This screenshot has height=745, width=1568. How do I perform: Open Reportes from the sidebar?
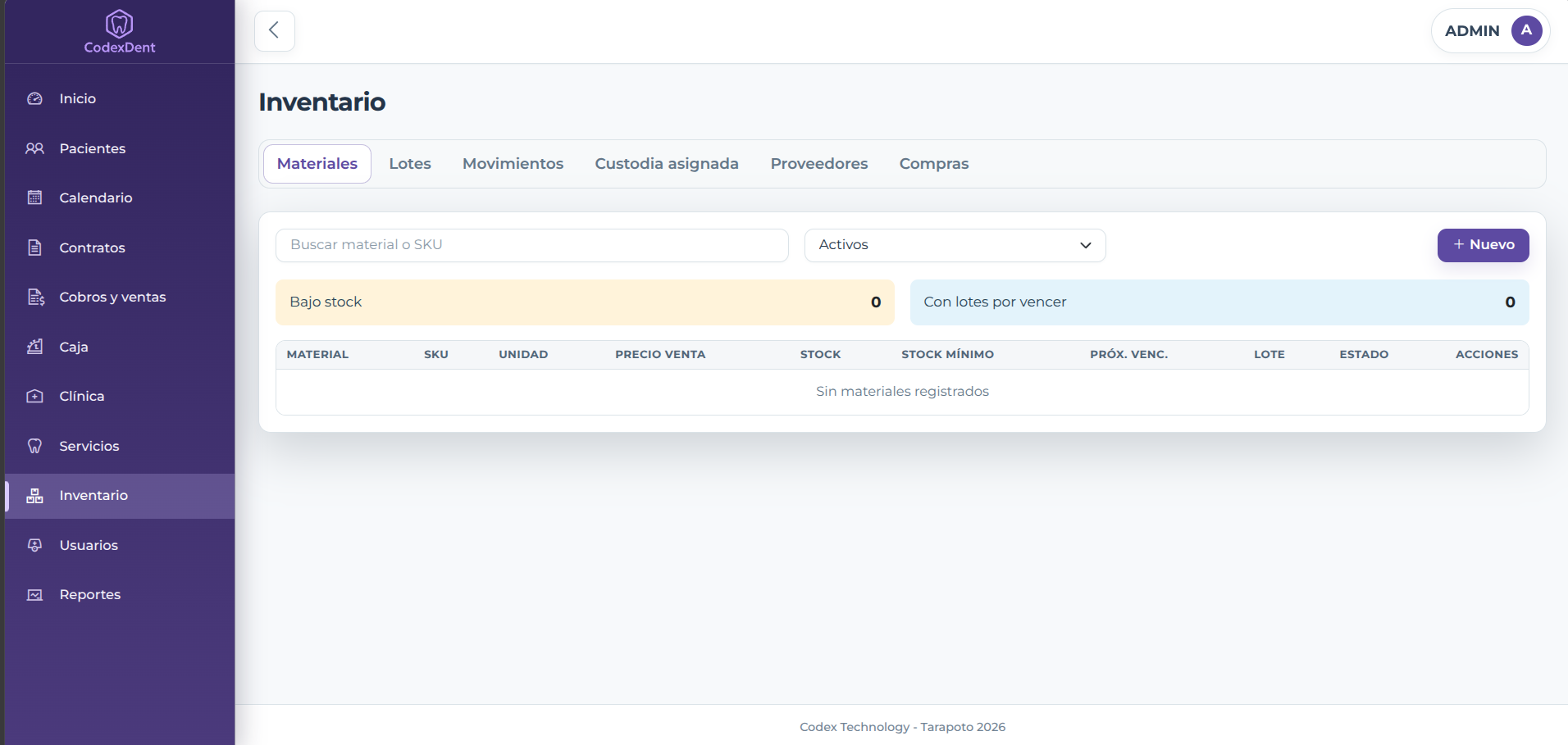click(120, 595)
